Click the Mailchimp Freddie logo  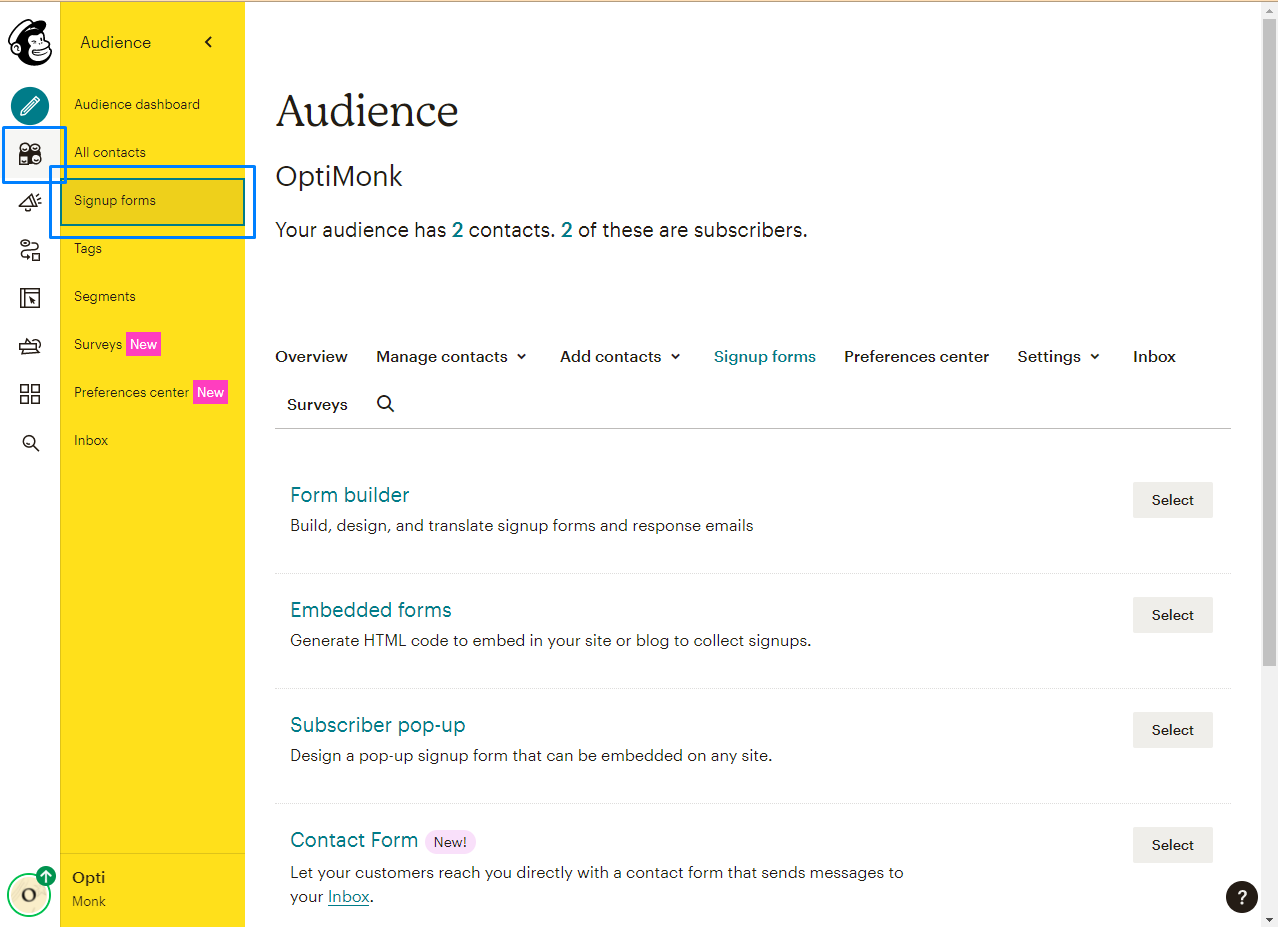click(x=30, y=42)
